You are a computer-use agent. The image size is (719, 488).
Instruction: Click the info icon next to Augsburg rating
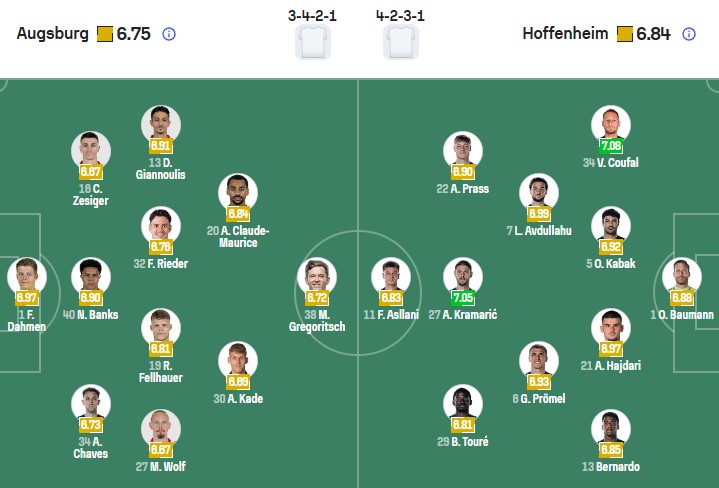point(169,34)
